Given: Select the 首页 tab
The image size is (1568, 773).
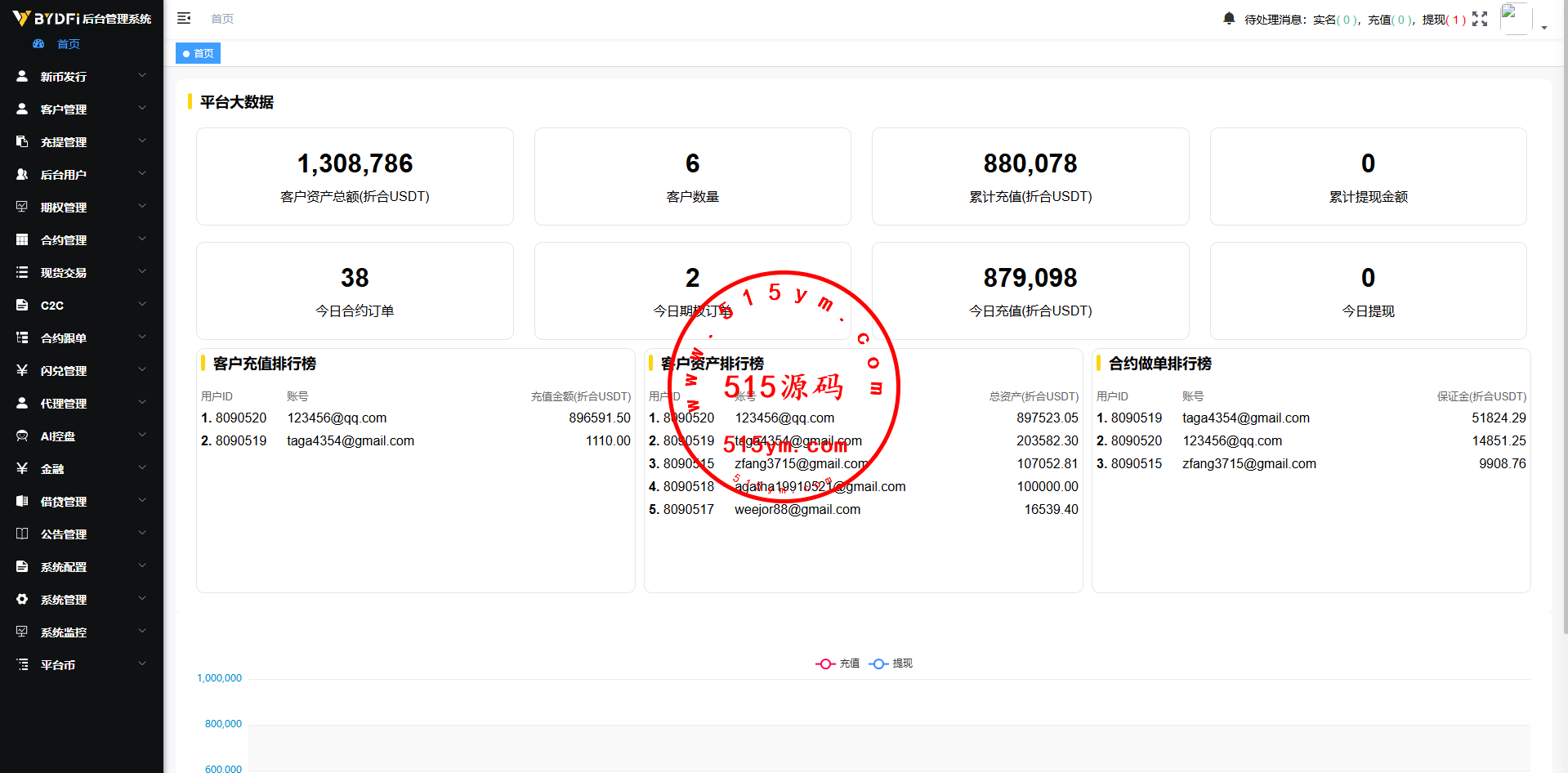Looking at the screenshot, I should 198,53.
